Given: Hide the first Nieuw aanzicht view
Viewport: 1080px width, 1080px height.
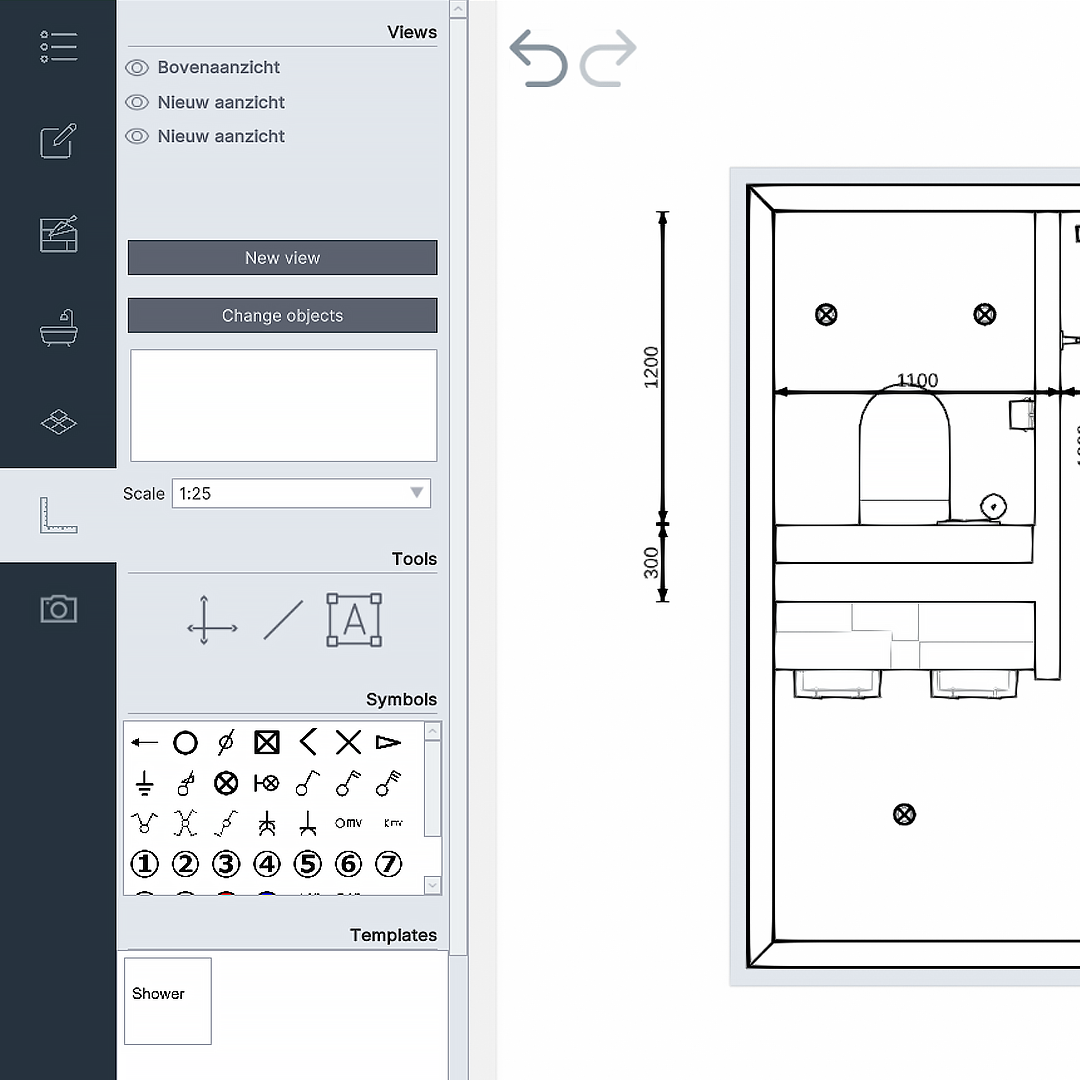Looking at the screenshot, I should [x=137, y=102].
